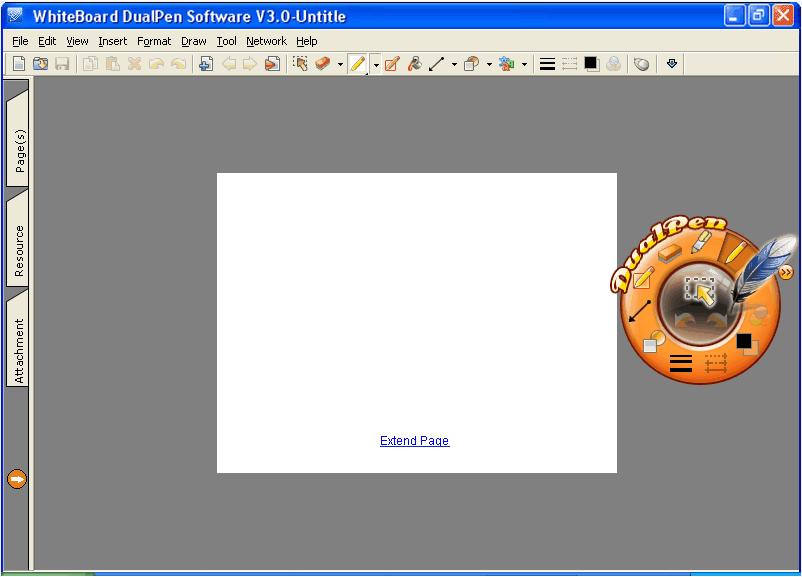Switch to the Resource side tab
This screenshot has width=802, height=577.
18,240
